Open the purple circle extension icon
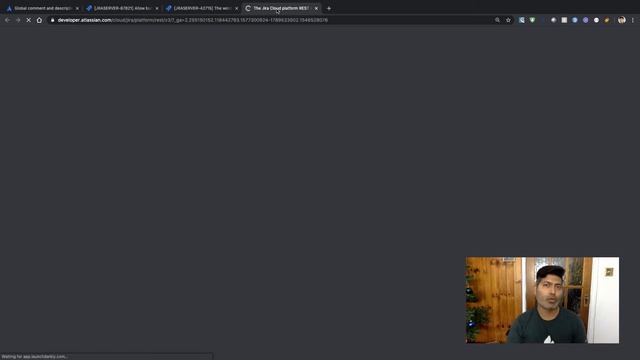 [x=585, y=20]
